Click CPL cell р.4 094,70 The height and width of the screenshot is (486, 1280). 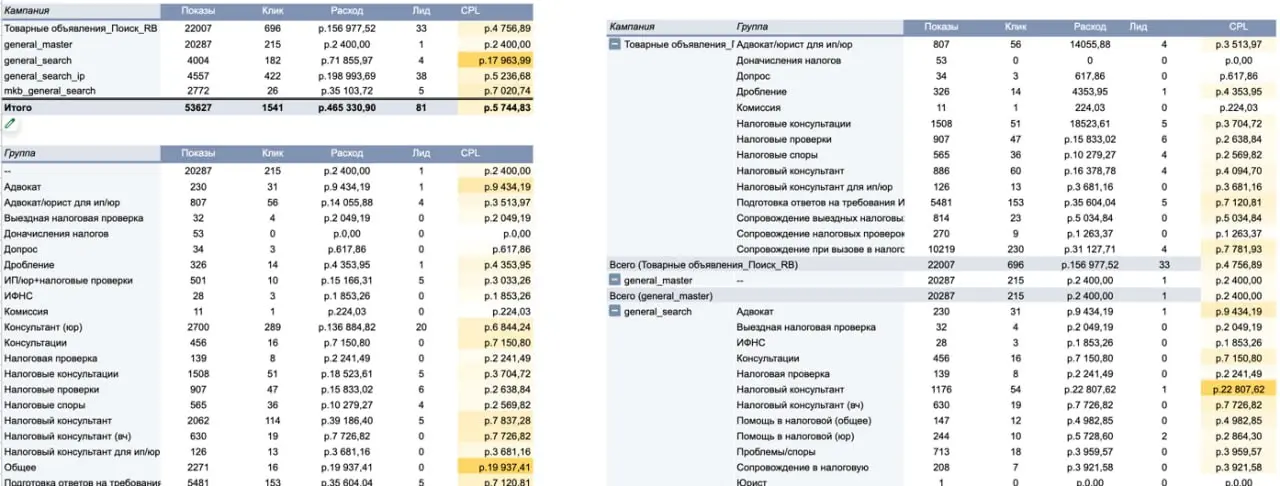click(x=1240, y=170)
